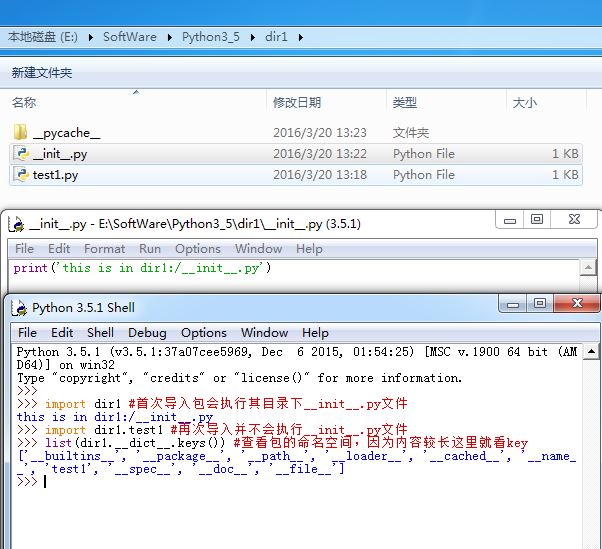This screenshot has height=549, width=602.
Task: Go to Python3_5 folder in the breadcrumb
Action: tap(211, 37)
